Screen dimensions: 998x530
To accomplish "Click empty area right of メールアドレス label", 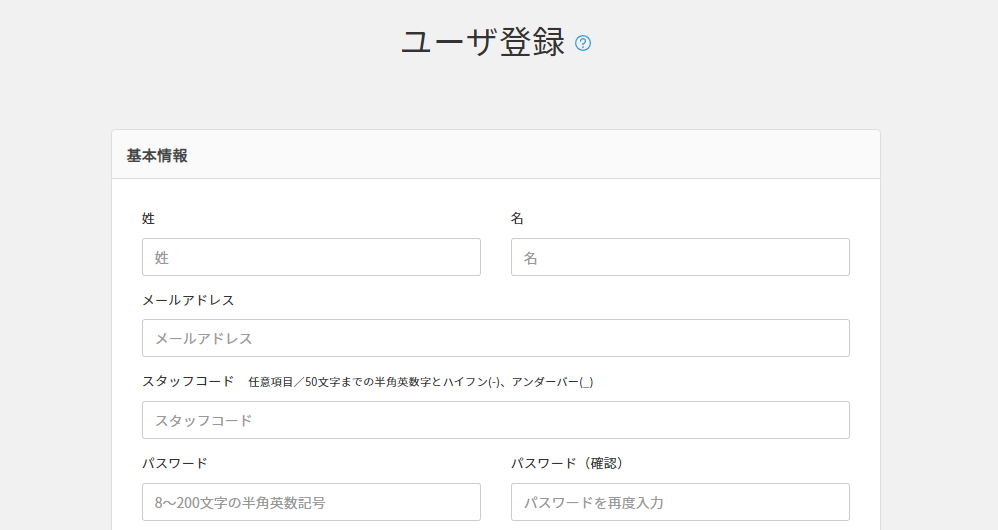I will point(550,300).
